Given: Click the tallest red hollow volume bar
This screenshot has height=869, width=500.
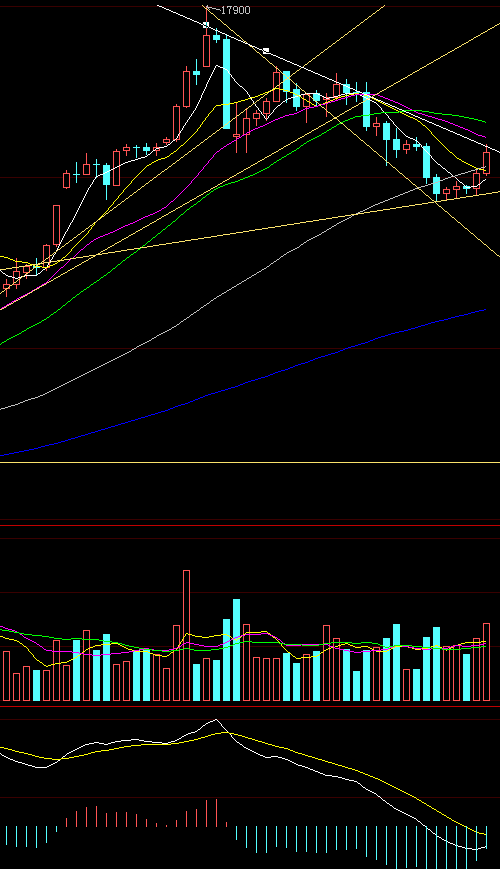Looking at the screenshot, I should (x=186, y=636).
